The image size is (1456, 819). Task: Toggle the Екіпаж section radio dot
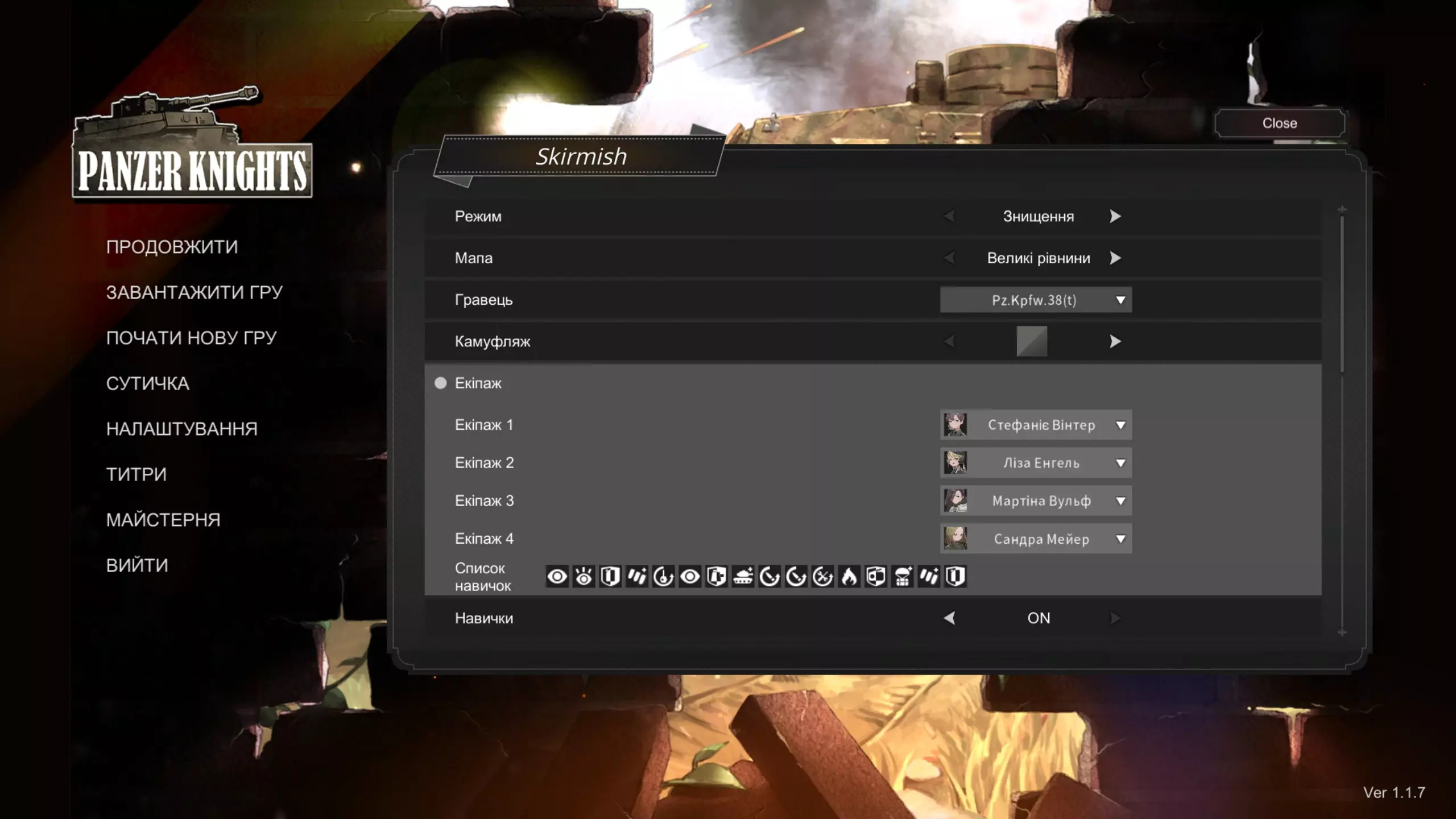[x=440, y=383]
